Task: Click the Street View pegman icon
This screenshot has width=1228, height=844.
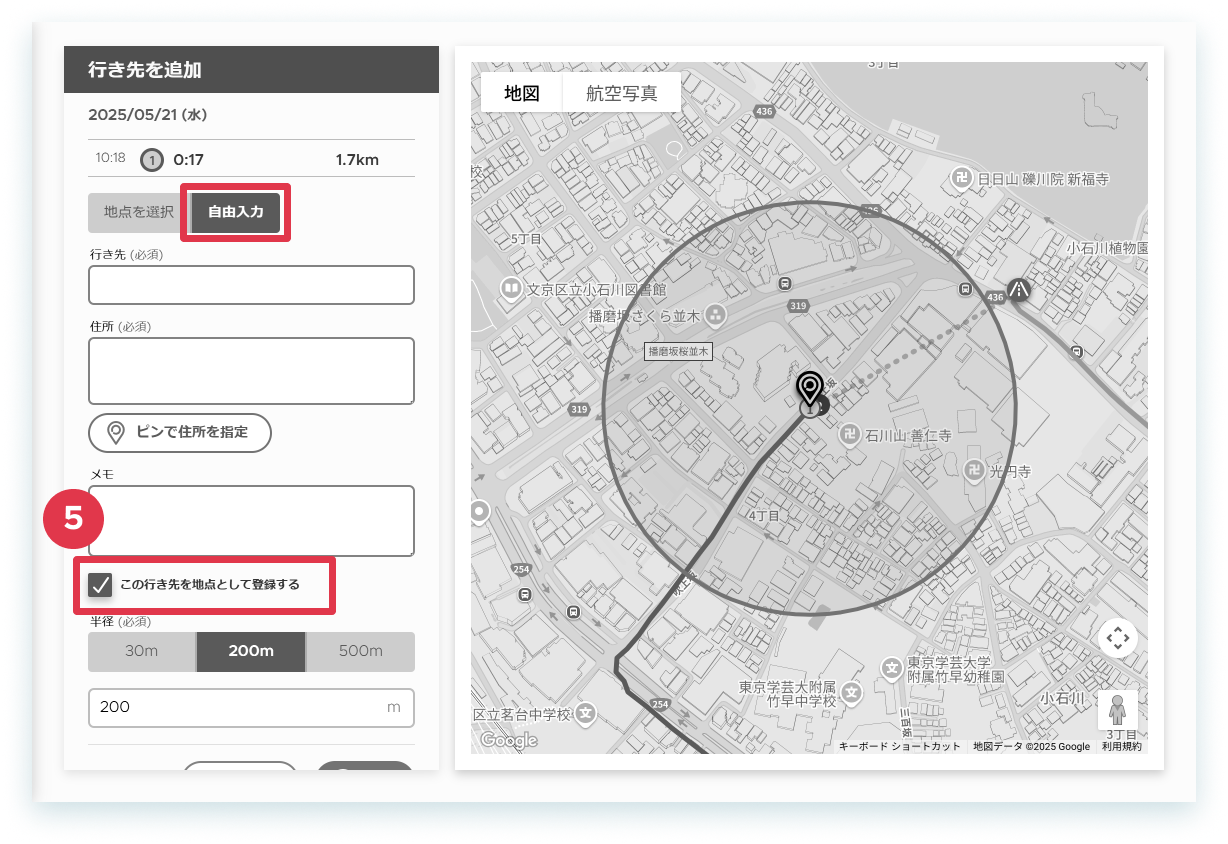Action: pyautogui.click(x=1117, y=709)
